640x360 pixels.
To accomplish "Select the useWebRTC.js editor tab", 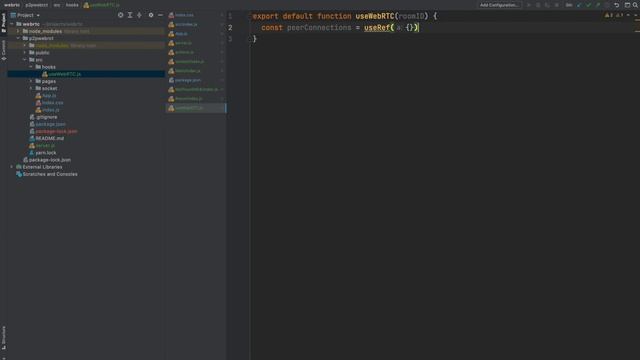I will (x=196, y=108).
